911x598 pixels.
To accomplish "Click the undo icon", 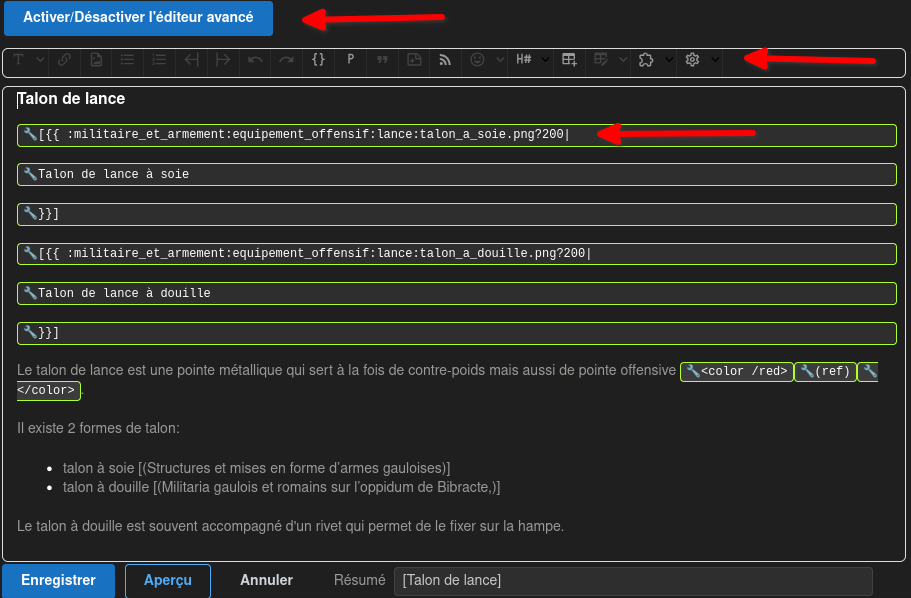I will click(x=255, y=59).
